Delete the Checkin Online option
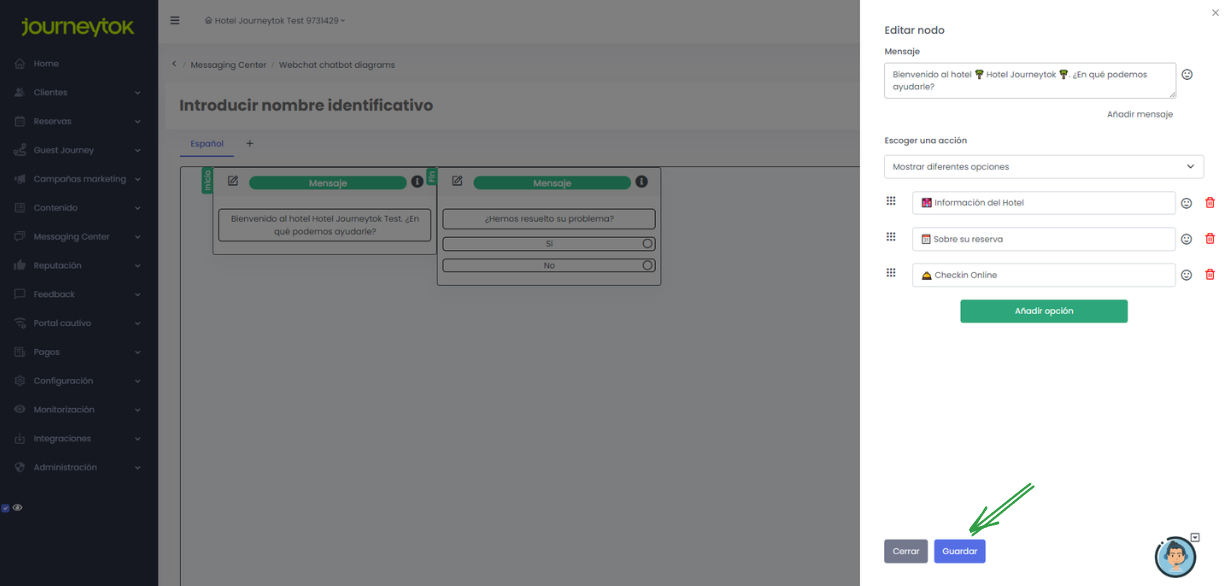Screen dimensions: 1228x586 [1209, 275]
